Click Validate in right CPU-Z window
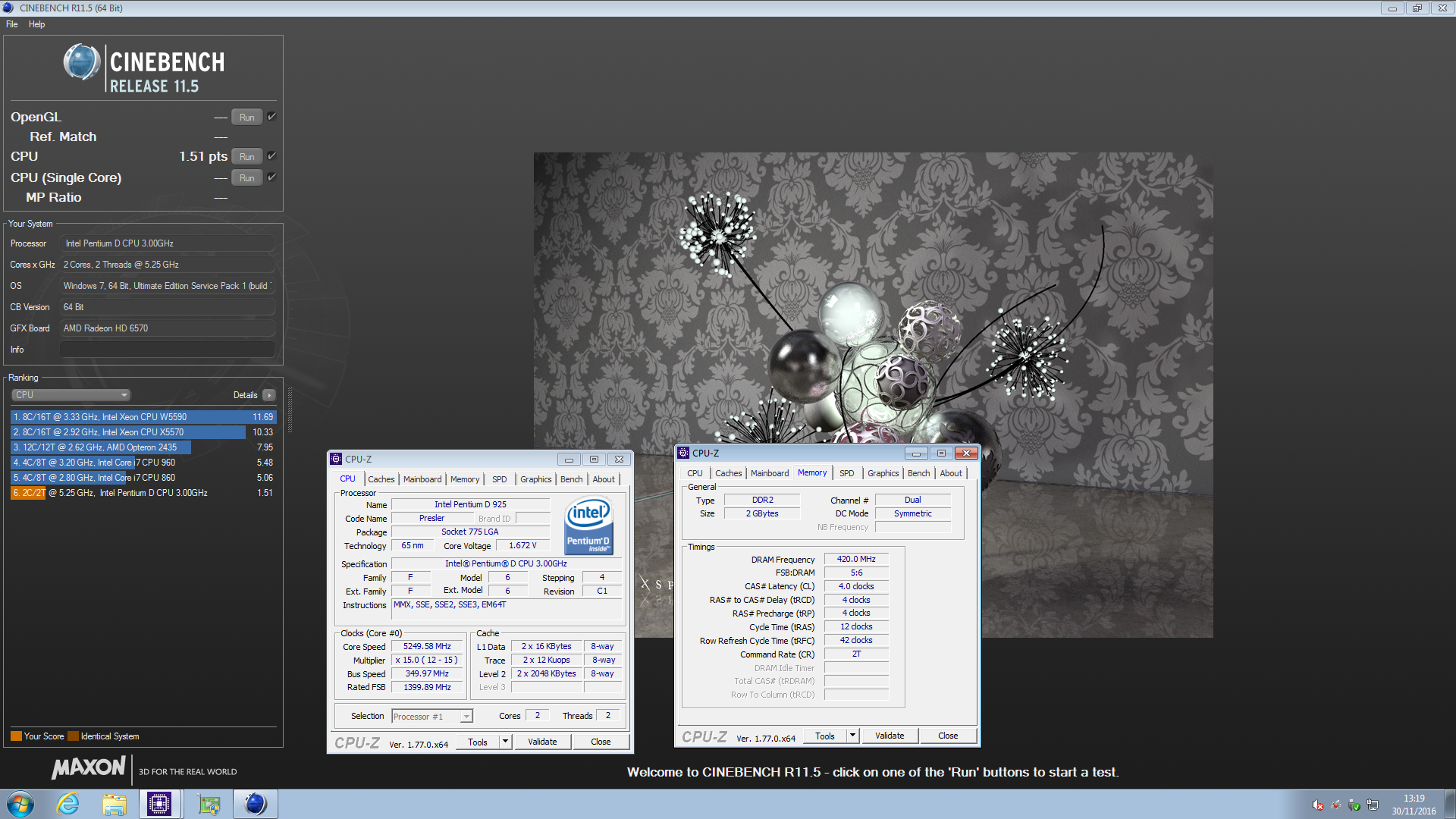1456x819 pixels. [x=890, y=736]
